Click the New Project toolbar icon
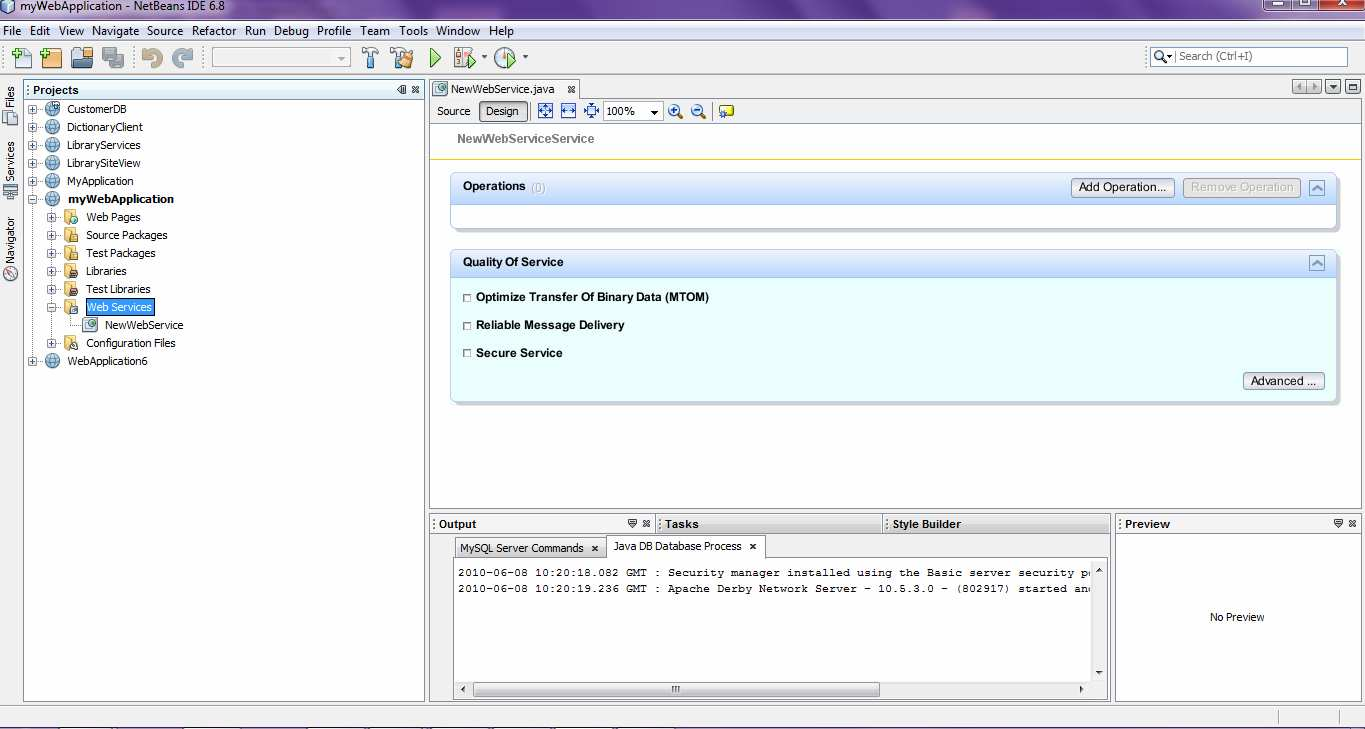 point(51,58)
